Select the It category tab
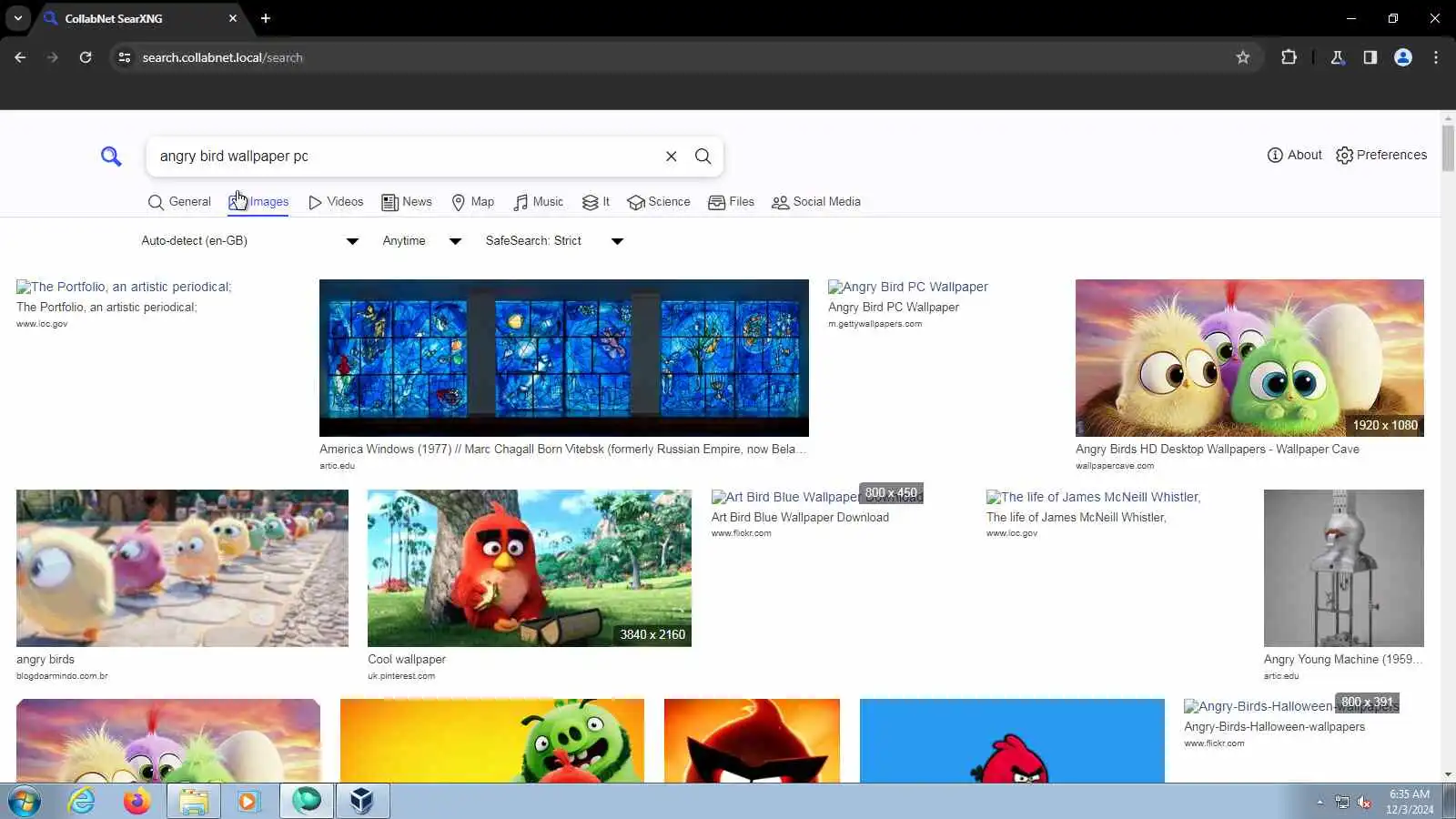Image resolution: width=1456 pixels, height=819 pixels. pyautogui.click(x=596, y=202)
